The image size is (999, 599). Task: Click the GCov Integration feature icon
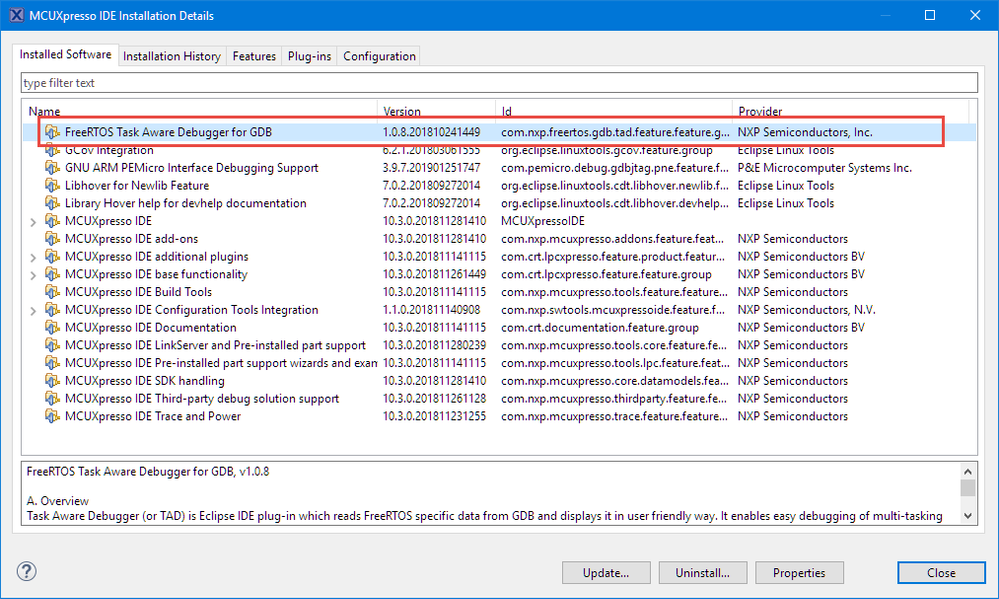click(x=52, y=150)
